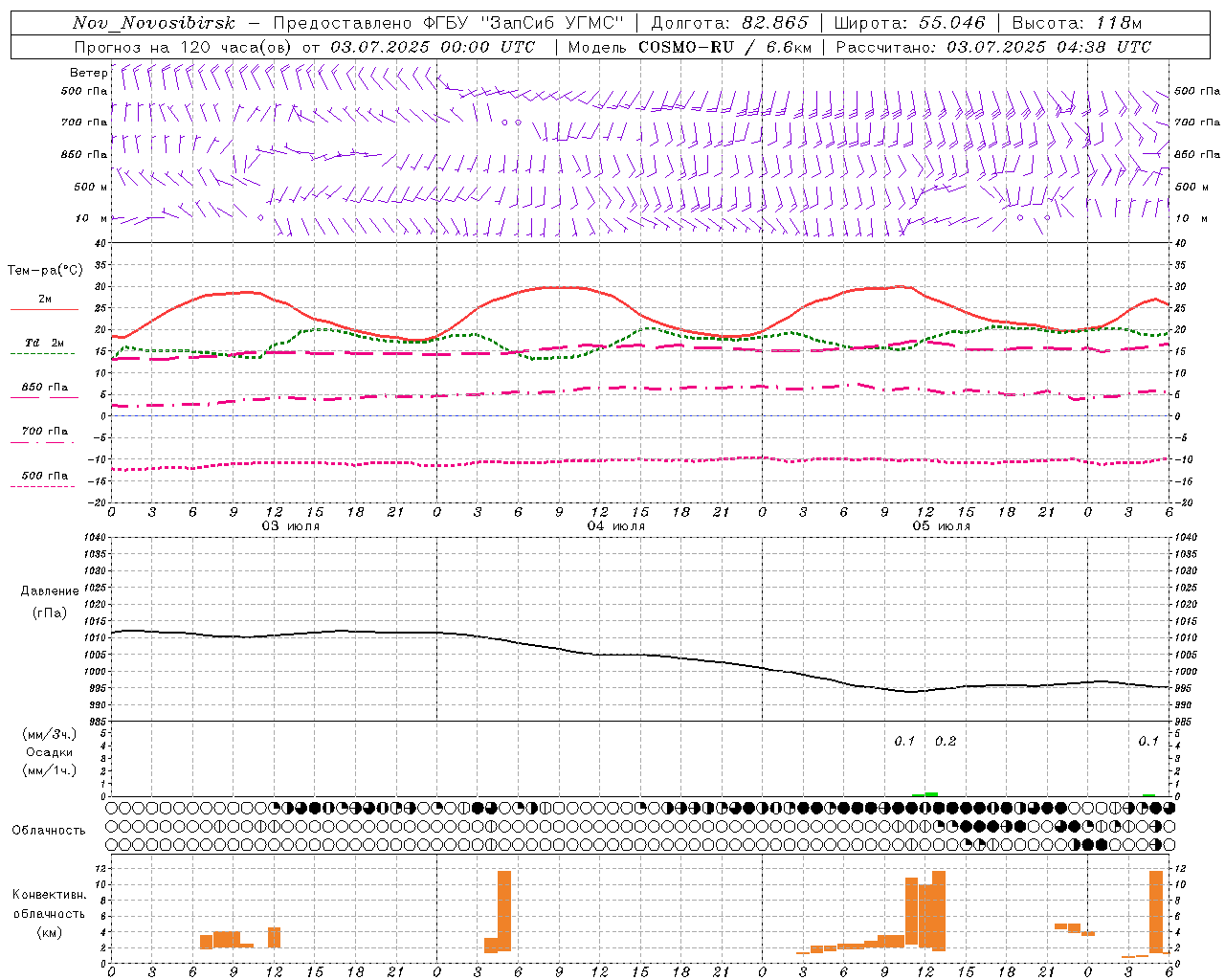Viewport: 1225px width, 980px height.
Task: Click the red solid line sample under '2м' legend
Action: tap(44, 309)
